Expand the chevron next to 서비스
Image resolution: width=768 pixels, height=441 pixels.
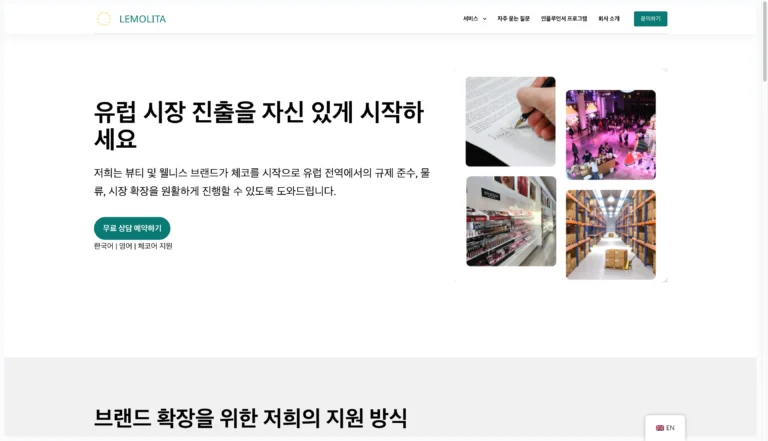[484, 19]
